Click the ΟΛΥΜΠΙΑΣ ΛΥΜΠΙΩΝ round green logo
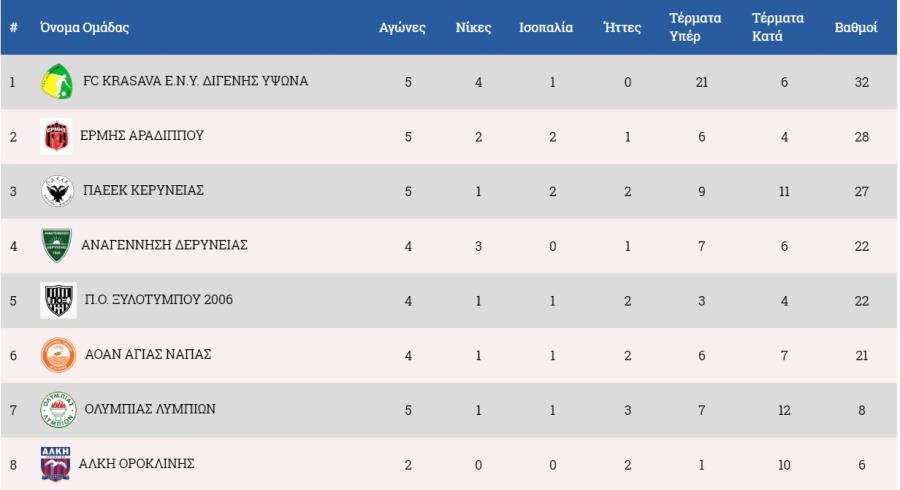This screenshot has height=490, width=900. click(56, 410)
